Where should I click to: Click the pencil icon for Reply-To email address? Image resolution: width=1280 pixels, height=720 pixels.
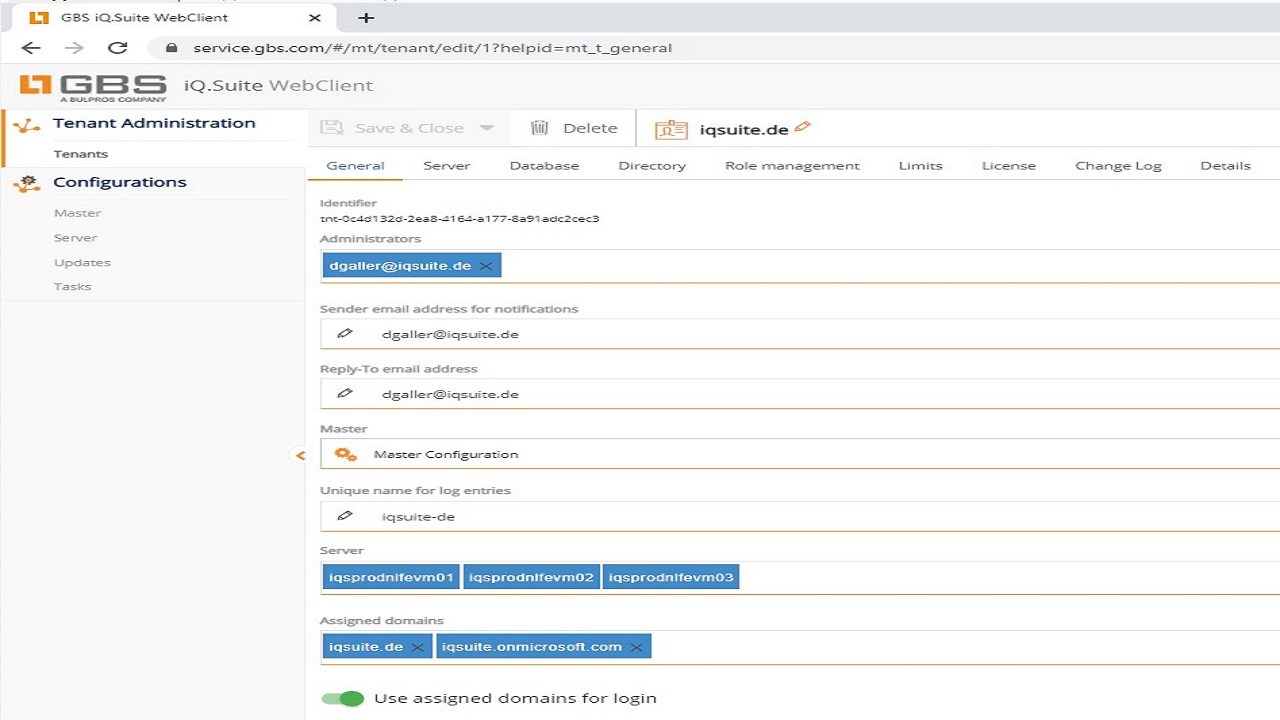345,394
